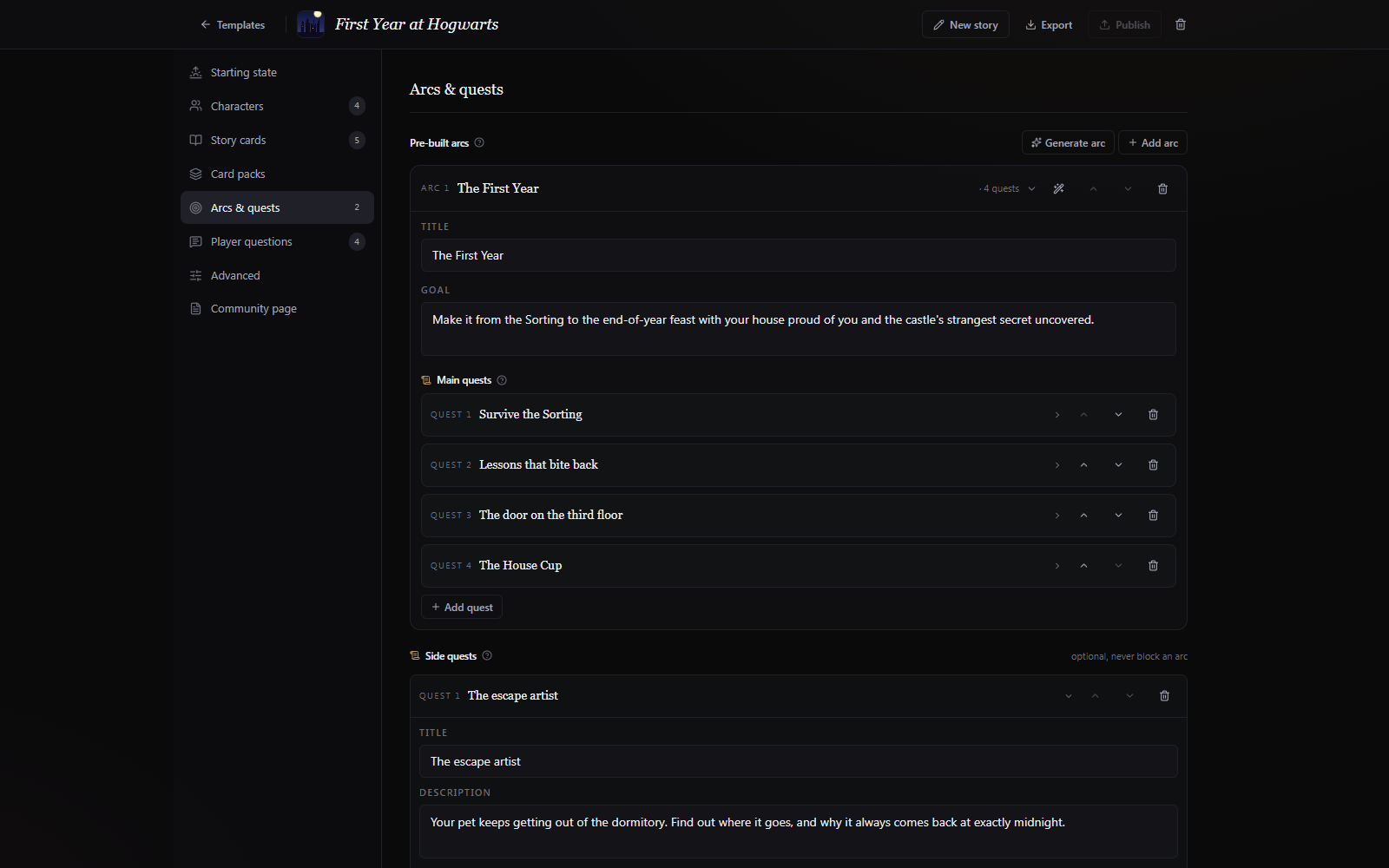Export the story template
1389x868 pixels.
click(1049, 24)
